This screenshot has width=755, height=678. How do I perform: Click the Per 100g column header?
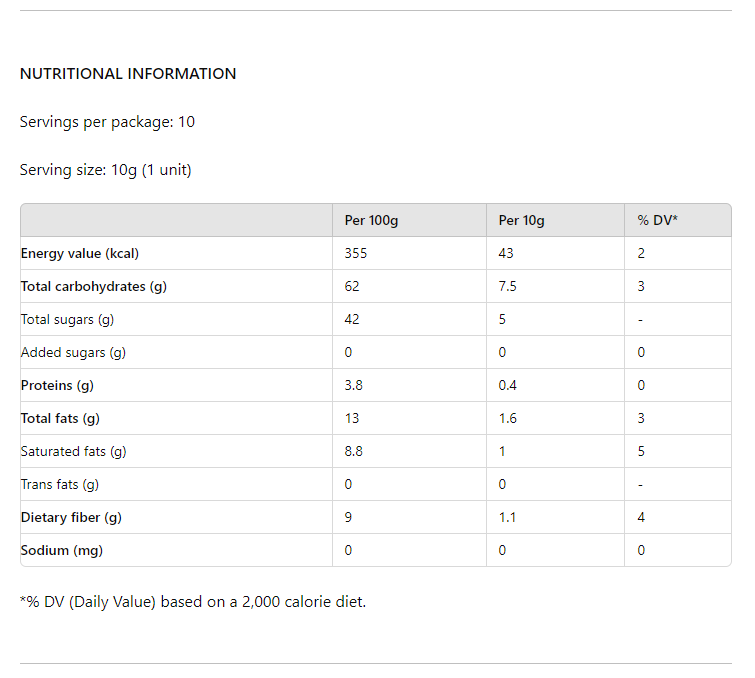[371, 221]
